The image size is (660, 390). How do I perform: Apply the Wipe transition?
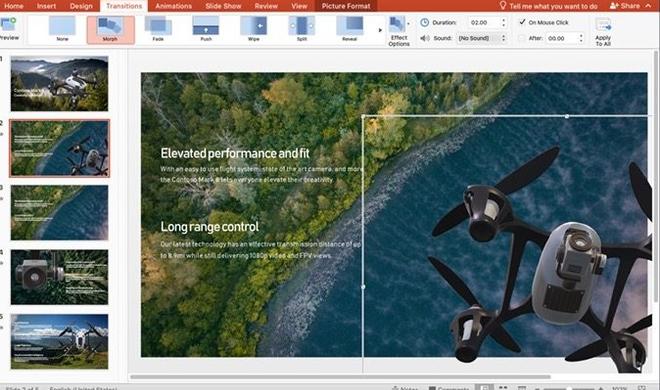click(x=254, y=29)
